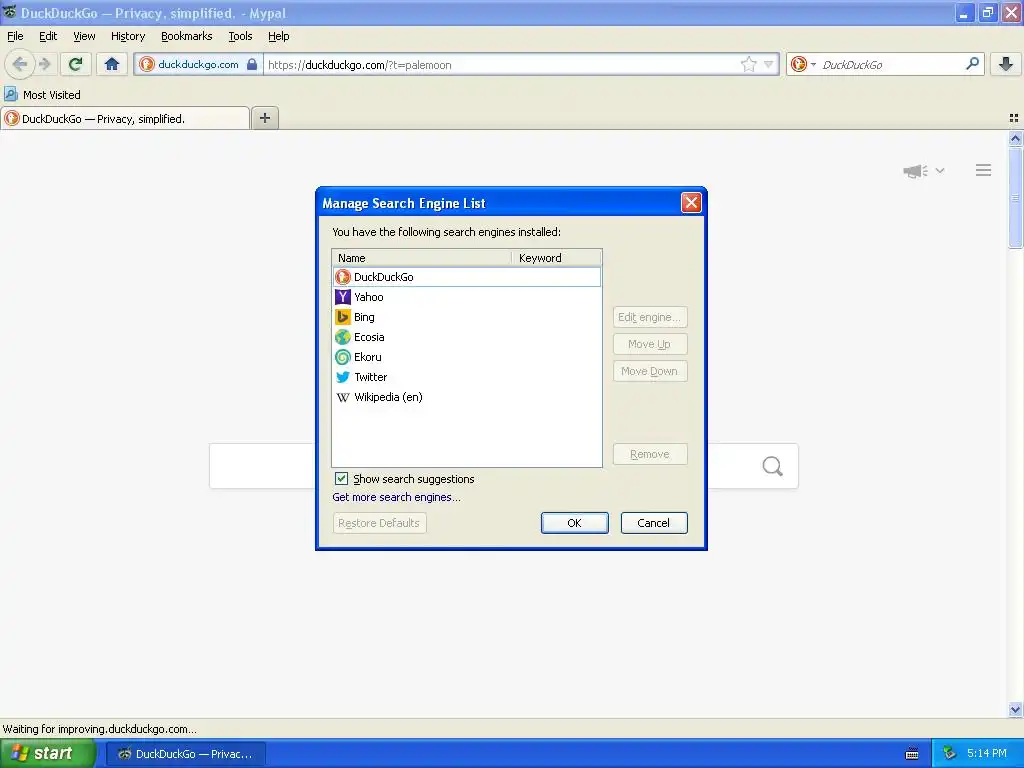Screen dimensions: 1024x768
Task: Reload the current page
Action: (76, 64)
